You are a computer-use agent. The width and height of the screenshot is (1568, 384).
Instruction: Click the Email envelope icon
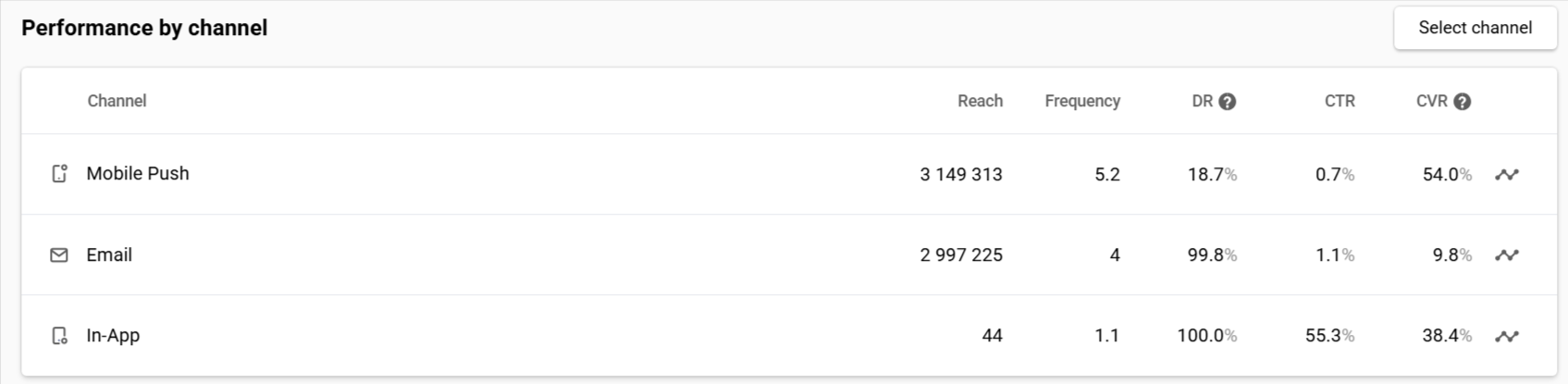coord(59,254)
